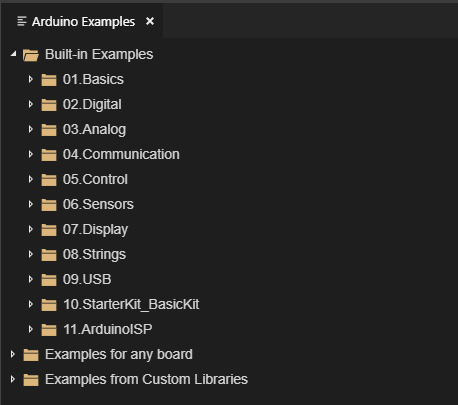This screenshot has width=458, height=405.
Task: Click the folder icon next to 09.USB
Action: click(x=49, y=280)
